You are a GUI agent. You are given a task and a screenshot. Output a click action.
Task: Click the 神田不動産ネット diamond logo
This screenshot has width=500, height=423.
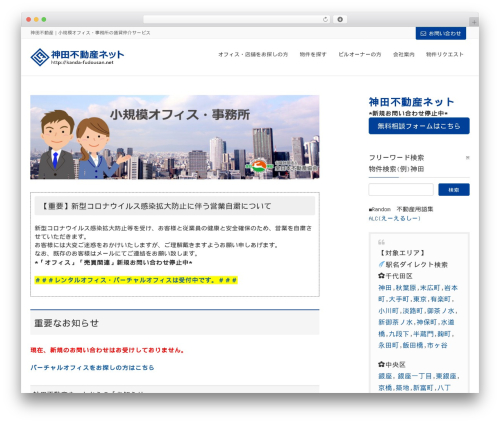point(40,57)
